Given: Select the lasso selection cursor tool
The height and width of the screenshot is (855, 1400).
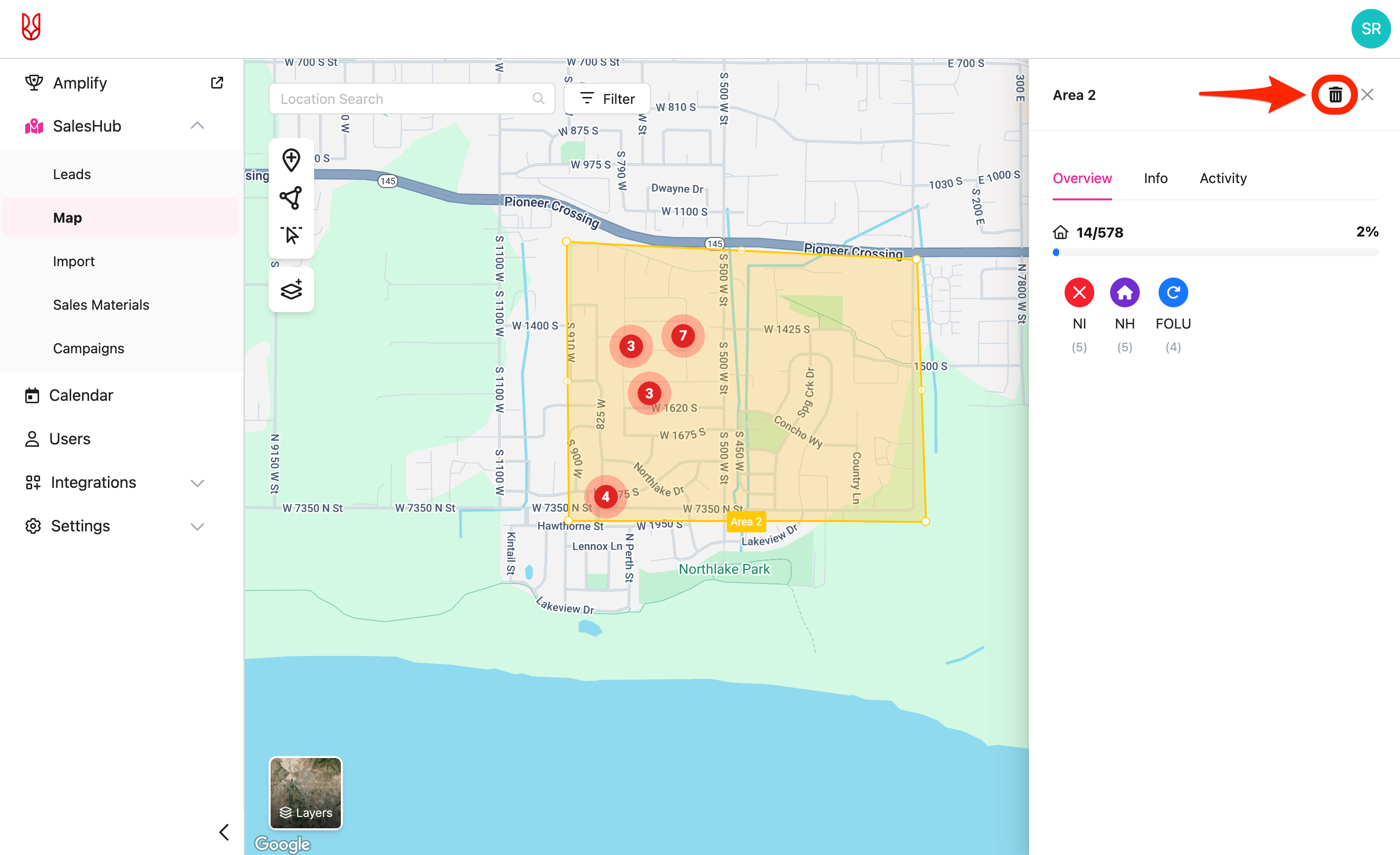Looking at the screenshot, I should 291,235.
